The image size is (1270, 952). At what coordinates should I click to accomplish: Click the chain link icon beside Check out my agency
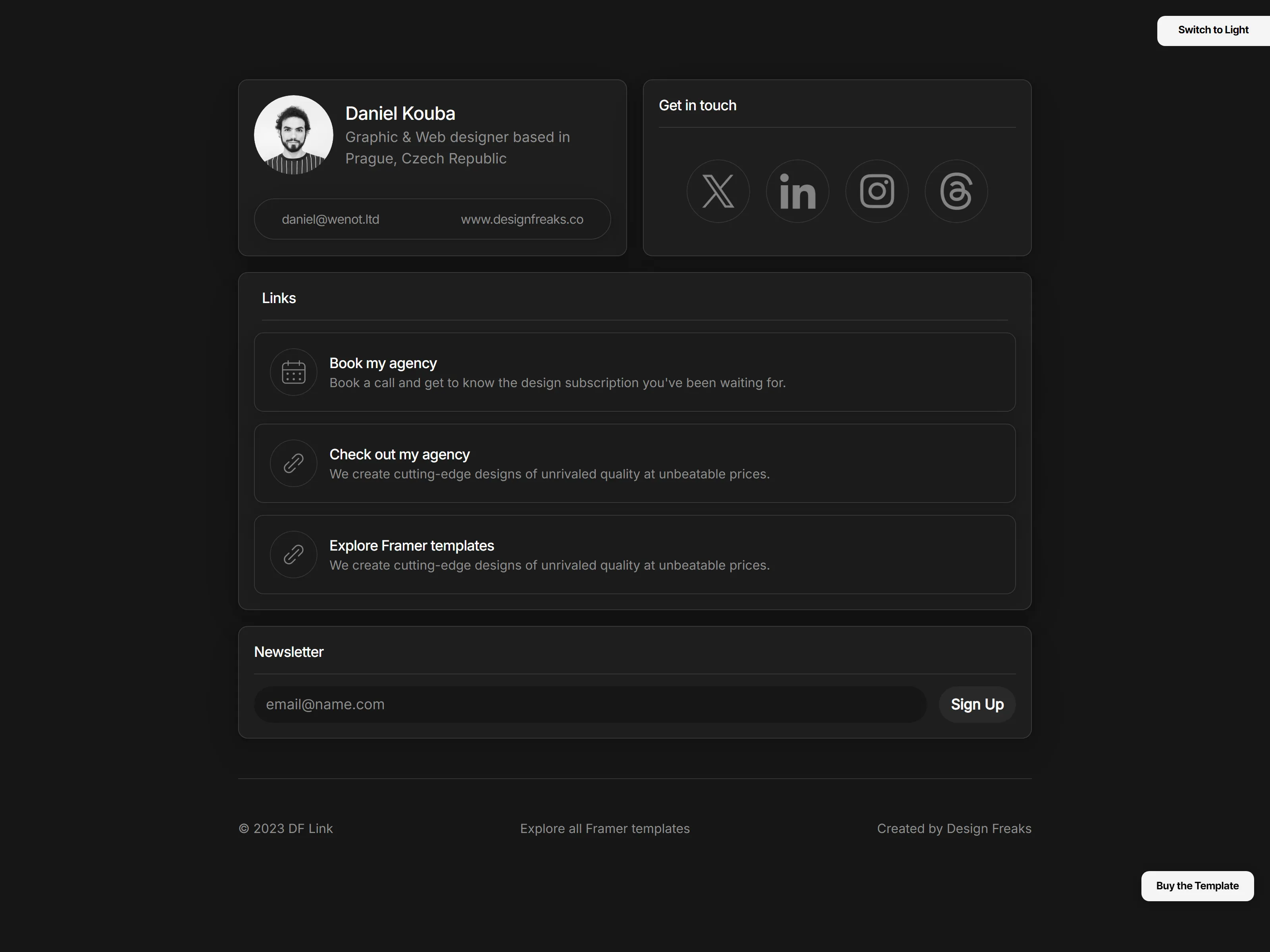pos(293,463)
